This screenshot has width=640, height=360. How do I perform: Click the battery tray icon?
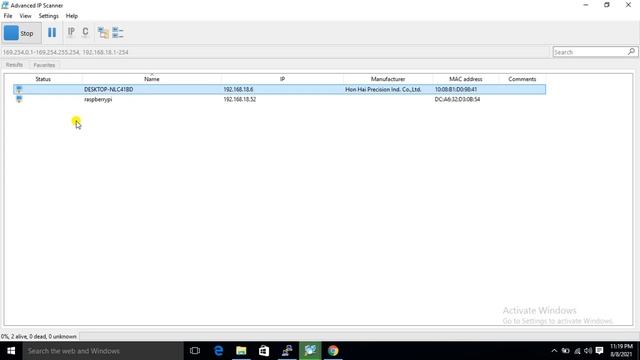[565, 351]
